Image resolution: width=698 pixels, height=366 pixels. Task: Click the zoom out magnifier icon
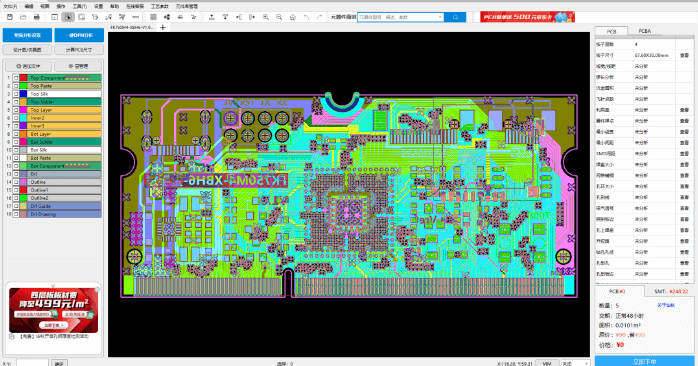pyautogui.click(x=279, y=17)
